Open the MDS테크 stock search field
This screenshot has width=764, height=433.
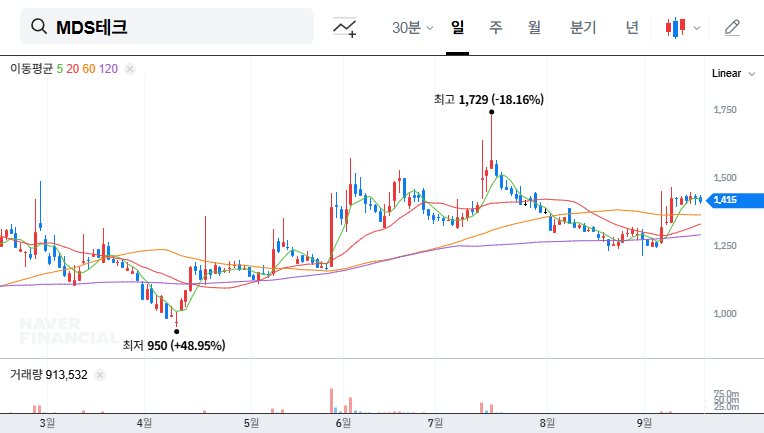[167, 26]
